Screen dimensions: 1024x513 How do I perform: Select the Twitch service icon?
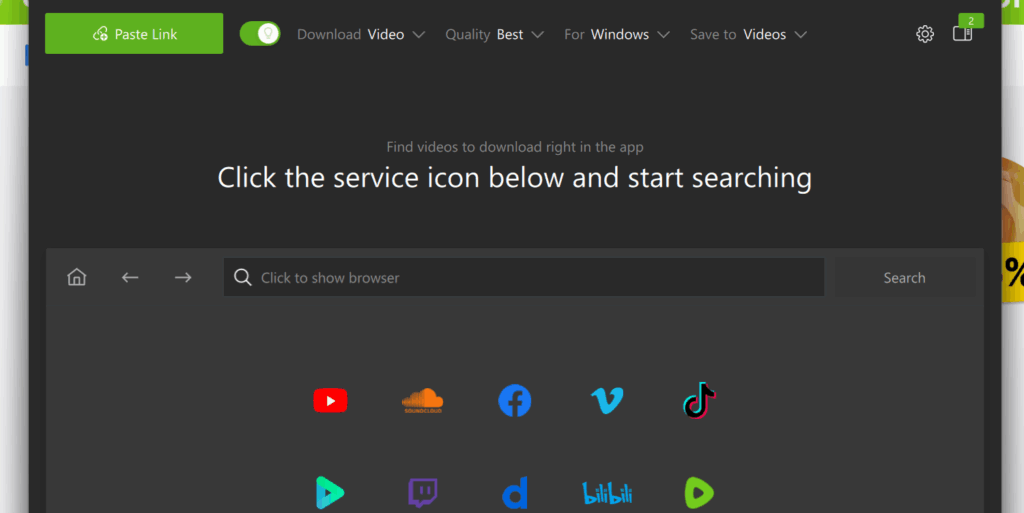pyautogui.click(x=423, y=493)
